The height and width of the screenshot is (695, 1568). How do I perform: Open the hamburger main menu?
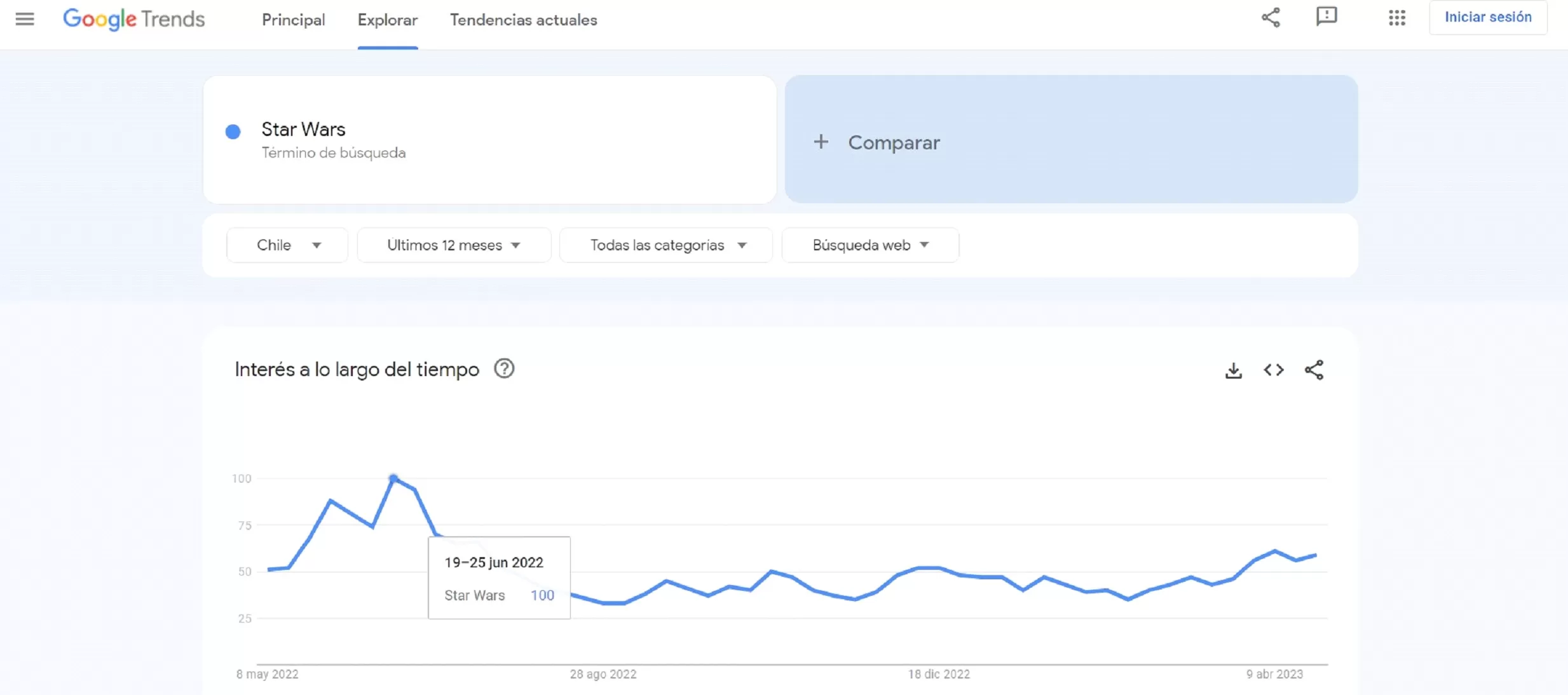point(25,19)
